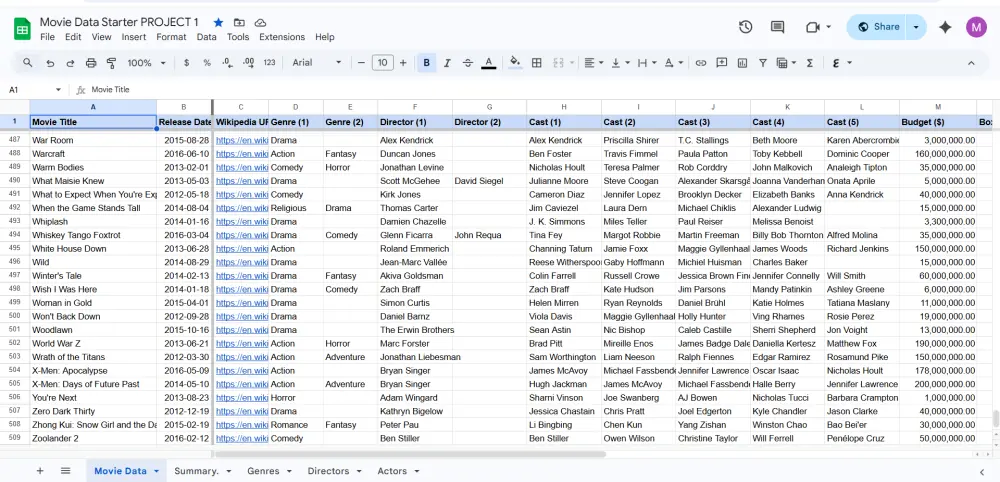Check the cloud save status icon
This screenshot has height=482, width=1000.
tap(260, 22)
